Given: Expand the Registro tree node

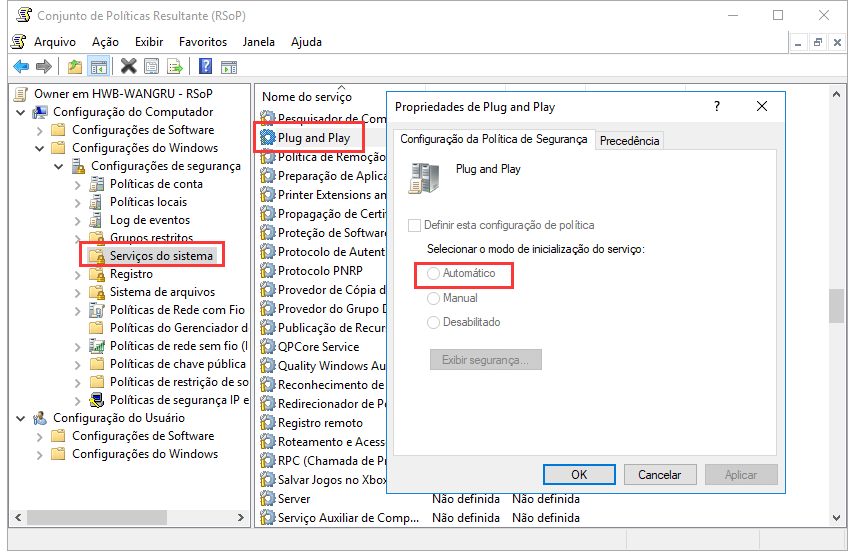Looking at the screenshot, I should (77, 274).
